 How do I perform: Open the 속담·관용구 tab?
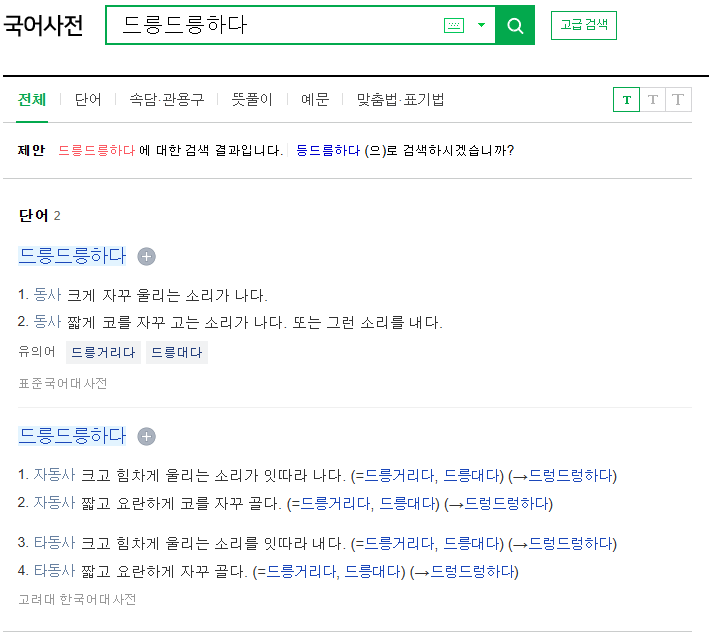click(166, 100)
